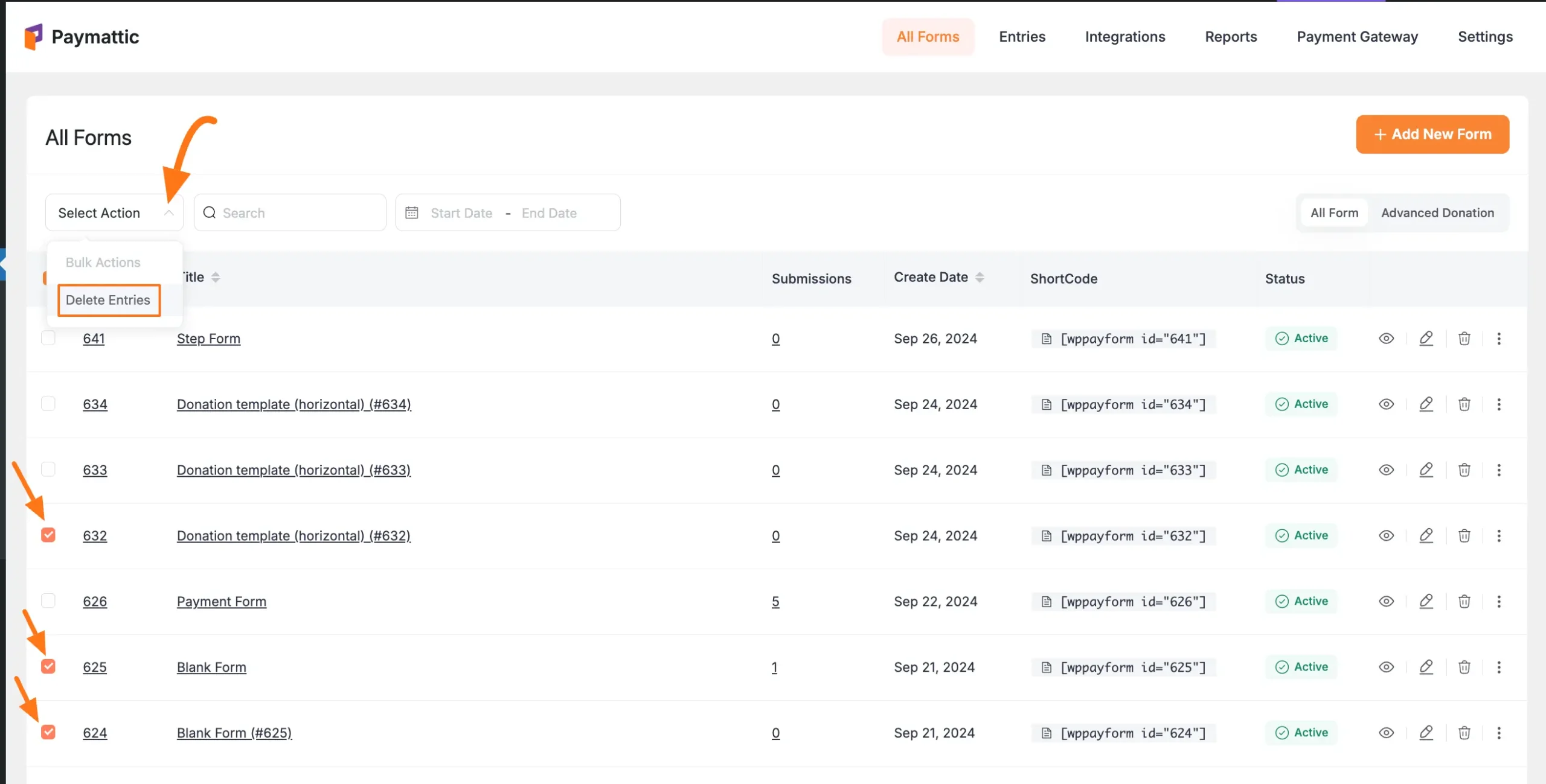This screenshot has width=1546, height=784.
Task: Delete form 633 using trash icon
Action: coord(1464,470)
